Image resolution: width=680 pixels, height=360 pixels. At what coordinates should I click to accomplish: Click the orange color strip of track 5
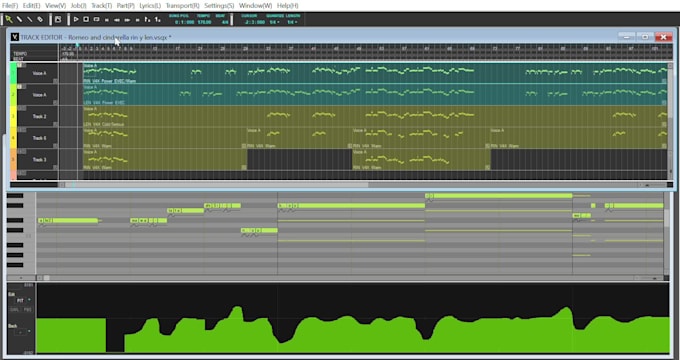pyautogui.click(x=13, y=160)
